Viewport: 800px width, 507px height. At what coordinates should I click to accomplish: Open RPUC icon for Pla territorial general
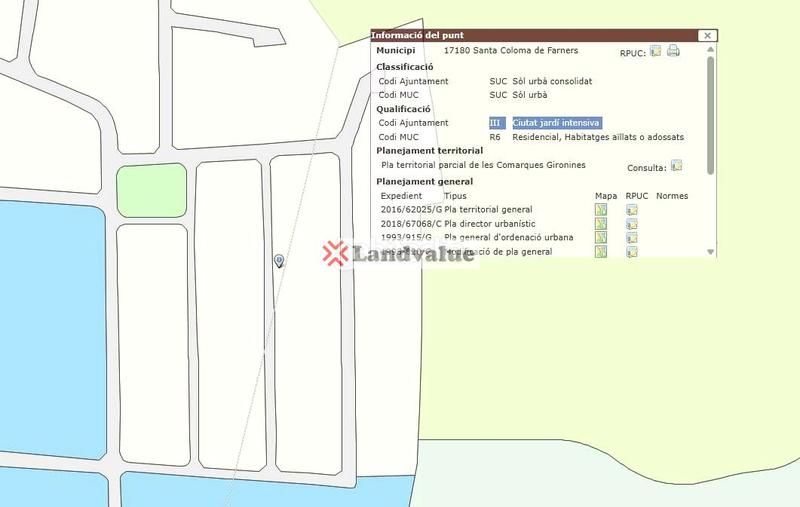632,210
